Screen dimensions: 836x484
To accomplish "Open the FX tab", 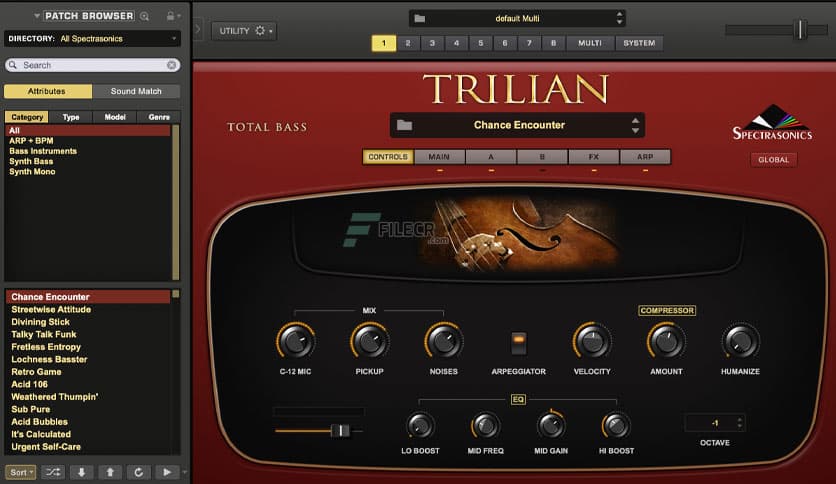I will pyautogui.click(x=593, y=157).
